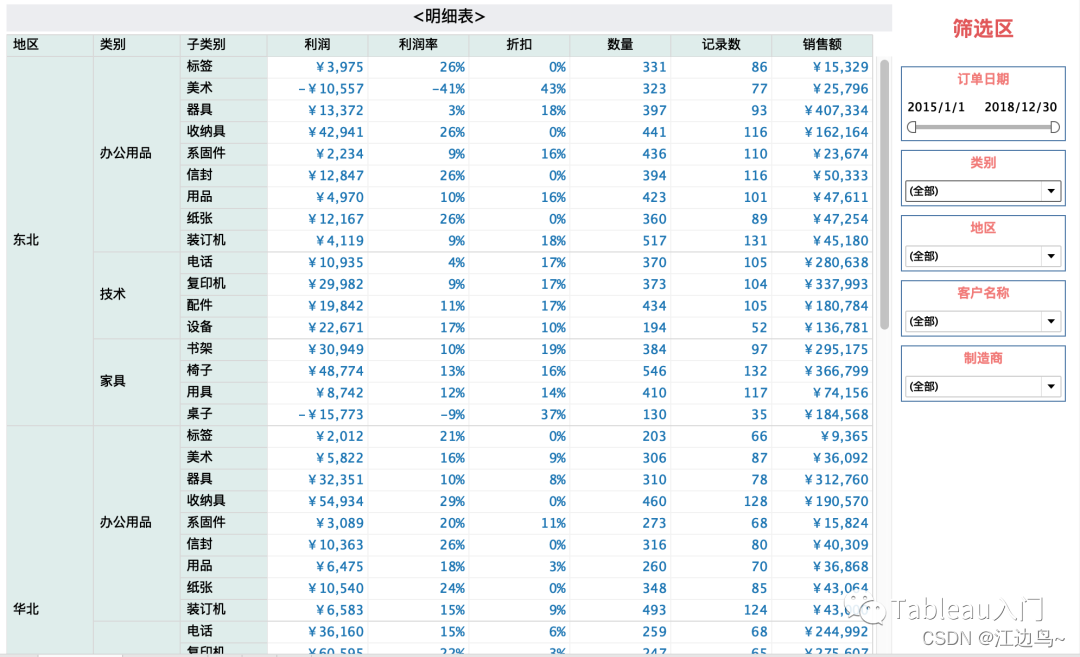Viewport: 1080px width, 657px height.
Task: Open the 地区 filter dropdown
Action: pos(983,256)
